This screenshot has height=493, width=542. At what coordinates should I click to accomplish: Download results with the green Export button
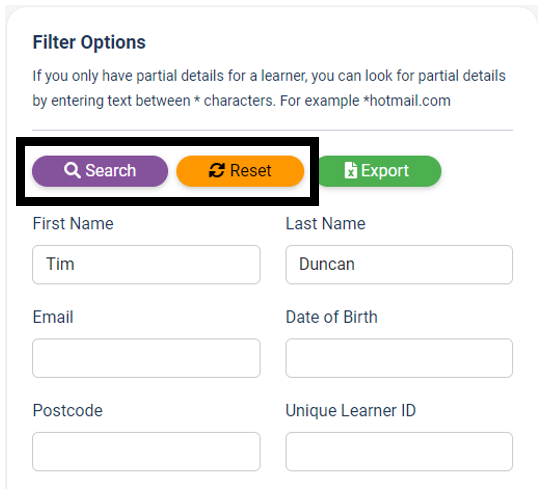[379, 171]
